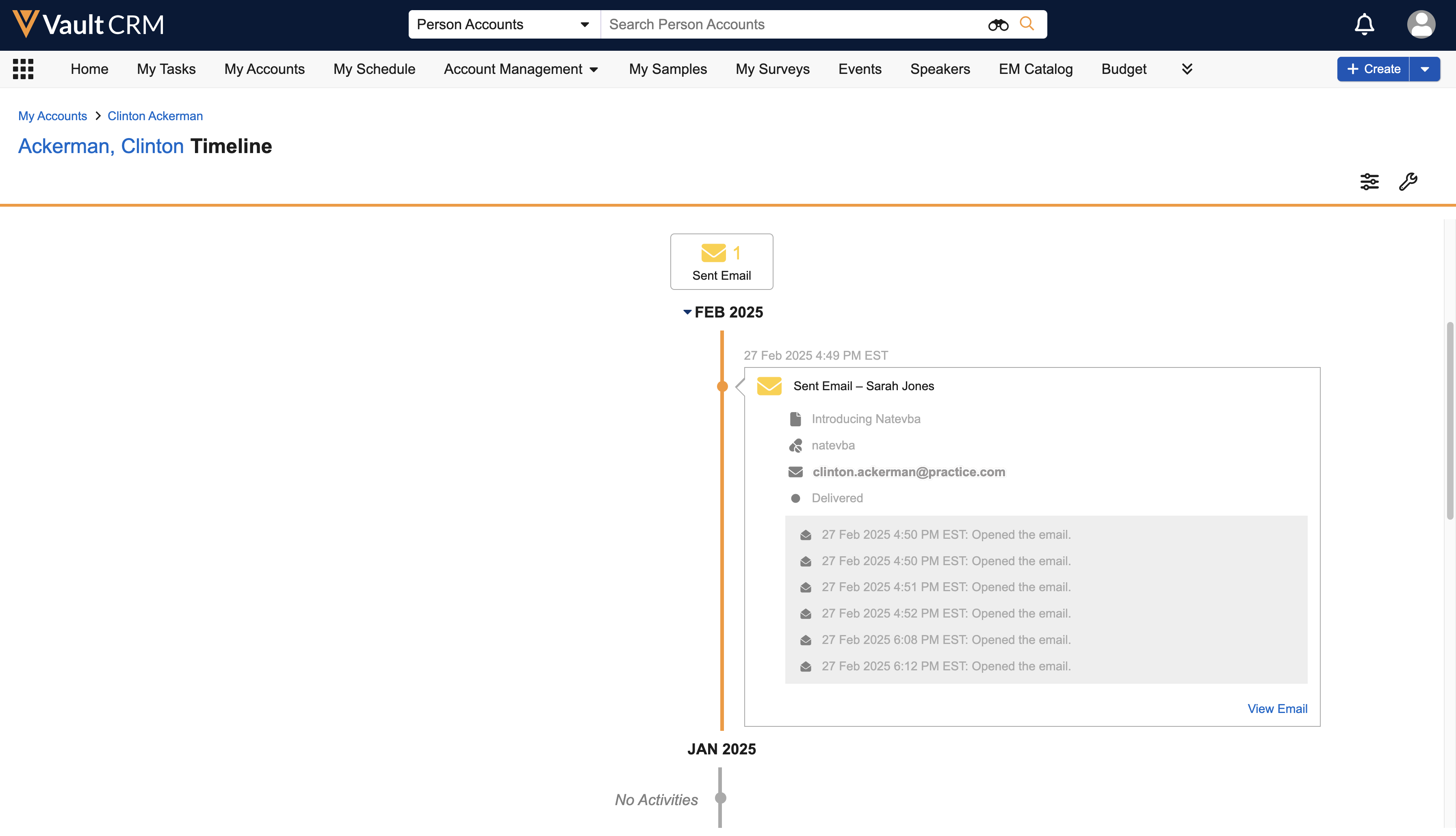
Task: Toggle the Sent Email filter tile
Action: [x=721, y=262]
